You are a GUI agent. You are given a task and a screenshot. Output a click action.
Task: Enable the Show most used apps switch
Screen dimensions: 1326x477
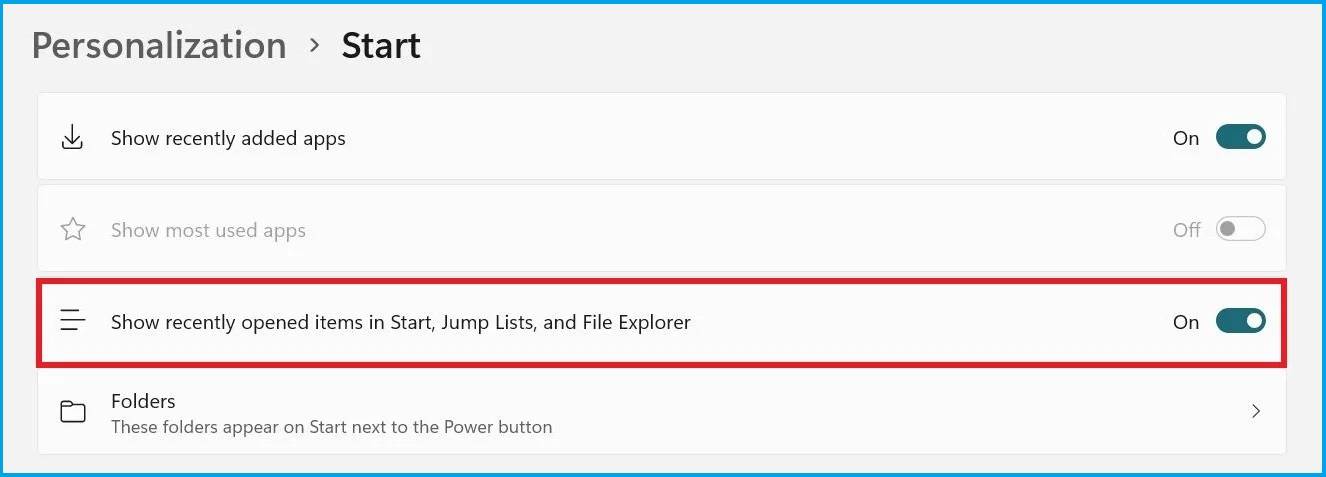click(x=1240, y=230)
